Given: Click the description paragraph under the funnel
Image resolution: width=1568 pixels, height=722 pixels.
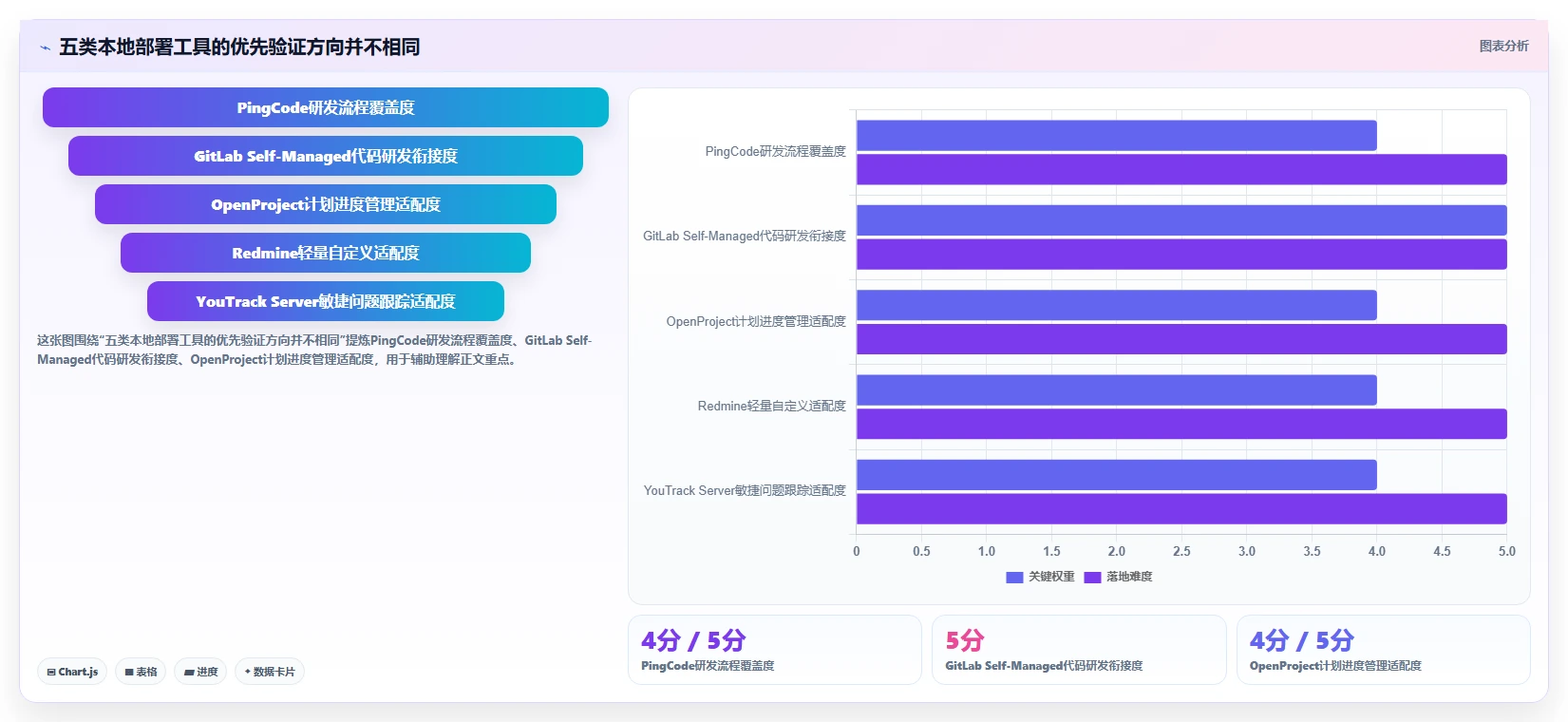Looking at the screenshot, I should tap(314, 350).
